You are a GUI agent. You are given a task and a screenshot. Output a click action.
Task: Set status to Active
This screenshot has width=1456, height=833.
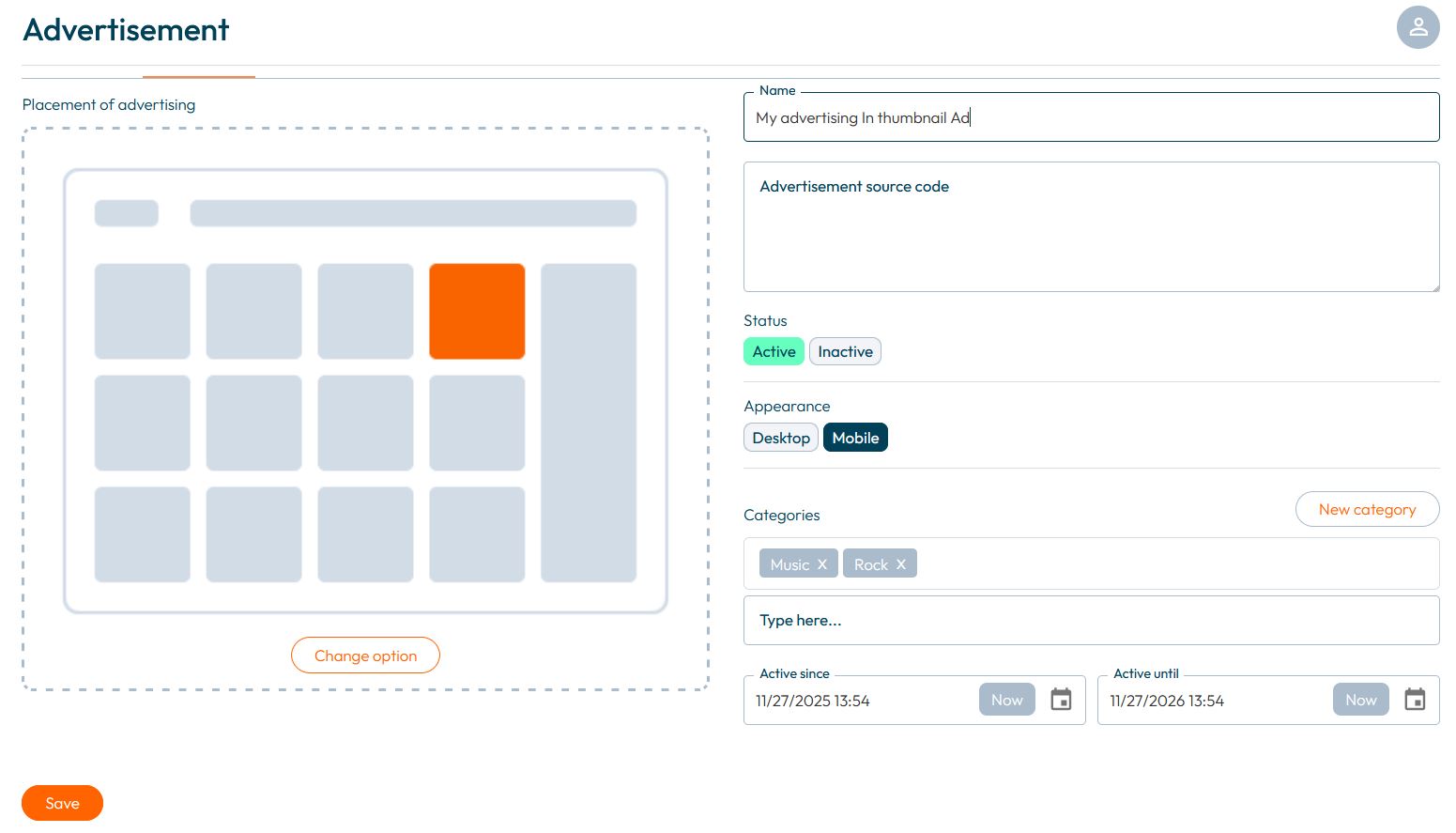tap(774, 351)
